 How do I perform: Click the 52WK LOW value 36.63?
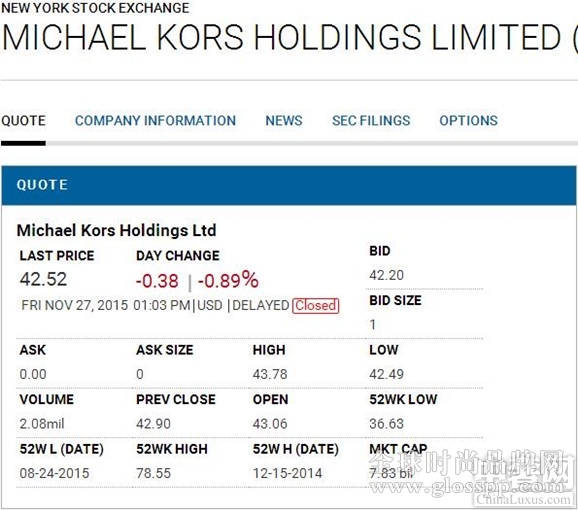387,424
